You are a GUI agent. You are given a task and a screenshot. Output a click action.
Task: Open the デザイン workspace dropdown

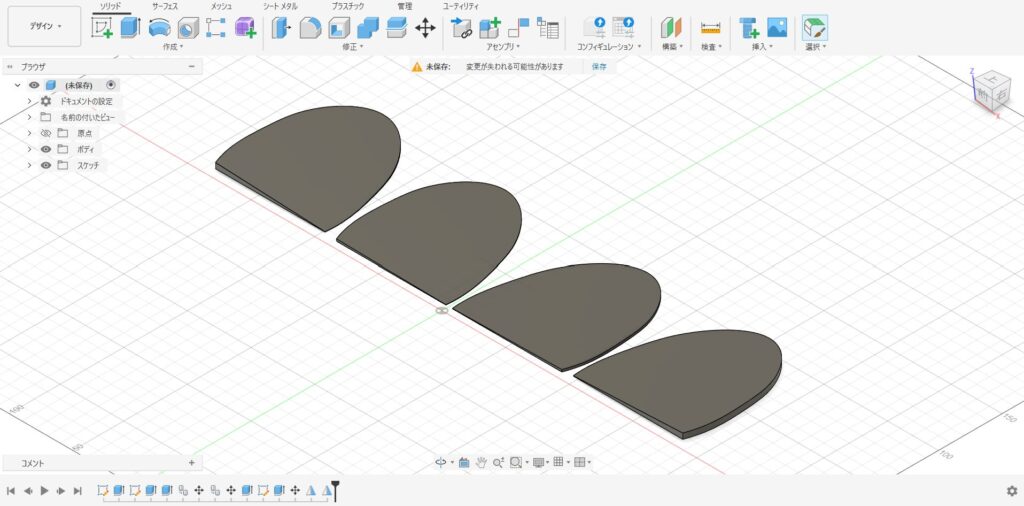pos(44,26)
